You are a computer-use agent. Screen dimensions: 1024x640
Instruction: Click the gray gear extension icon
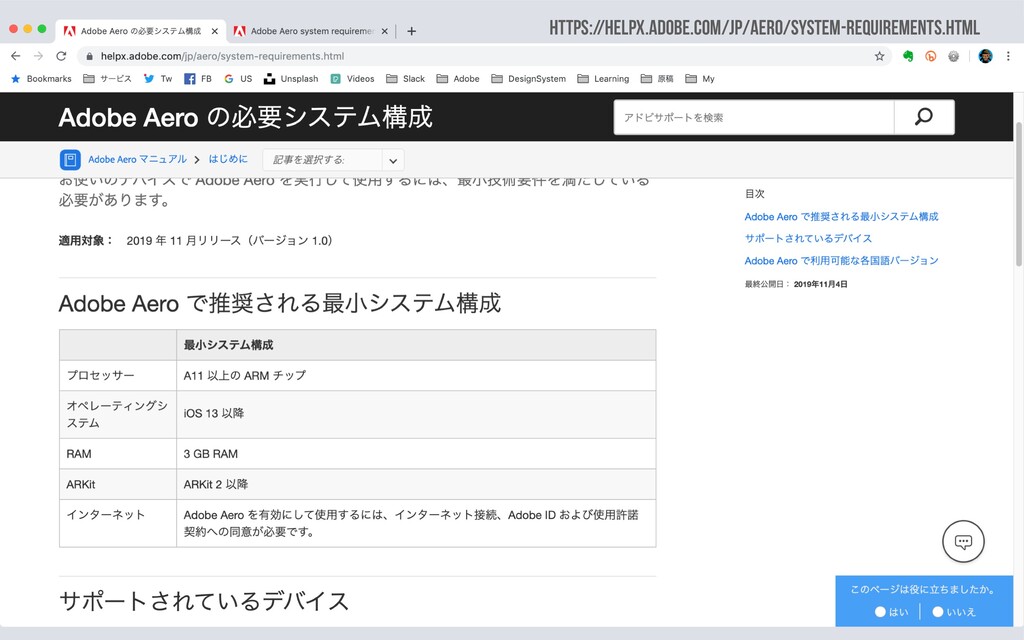click(953, 56)
